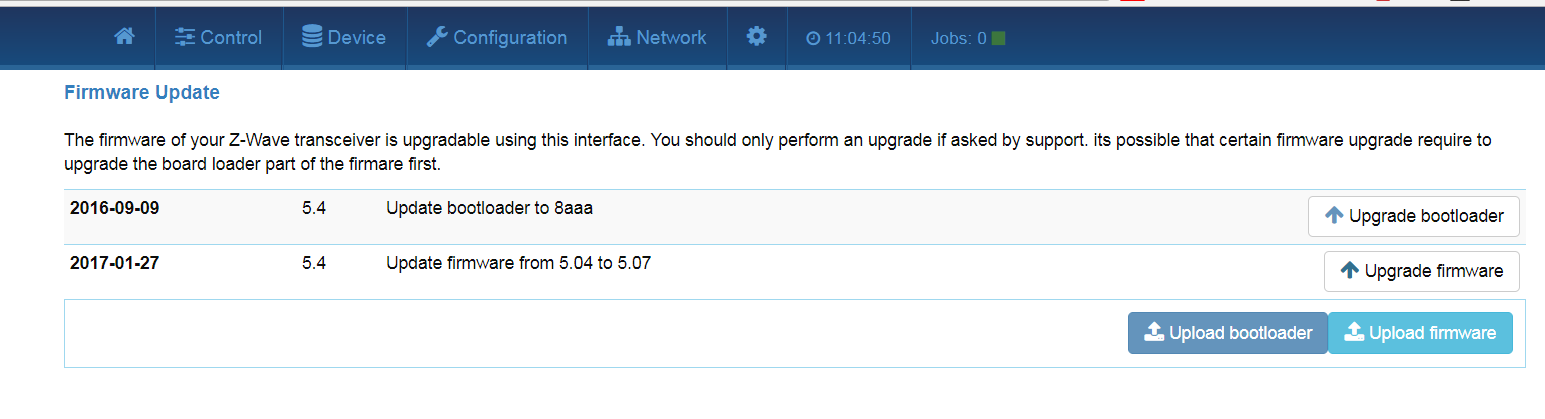Click the upload icon on Upload firmware
The width and height of the screenshot is (1545, 419).
point(1354,332)
